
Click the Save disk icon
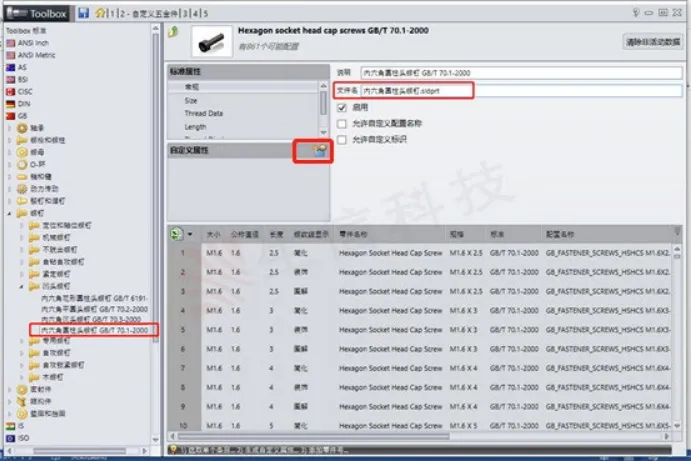pos(84,12)
